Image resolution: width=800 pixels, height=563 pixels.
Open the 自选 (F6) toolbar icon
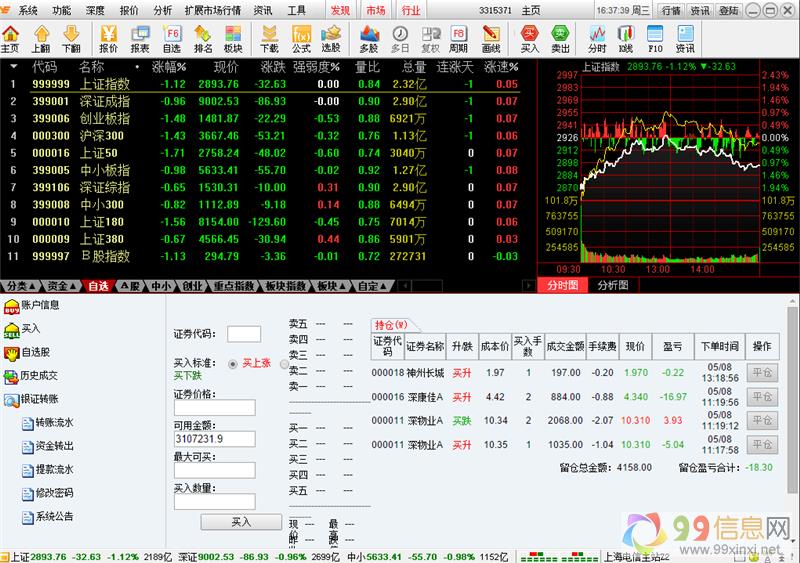(x=171, y=38)
